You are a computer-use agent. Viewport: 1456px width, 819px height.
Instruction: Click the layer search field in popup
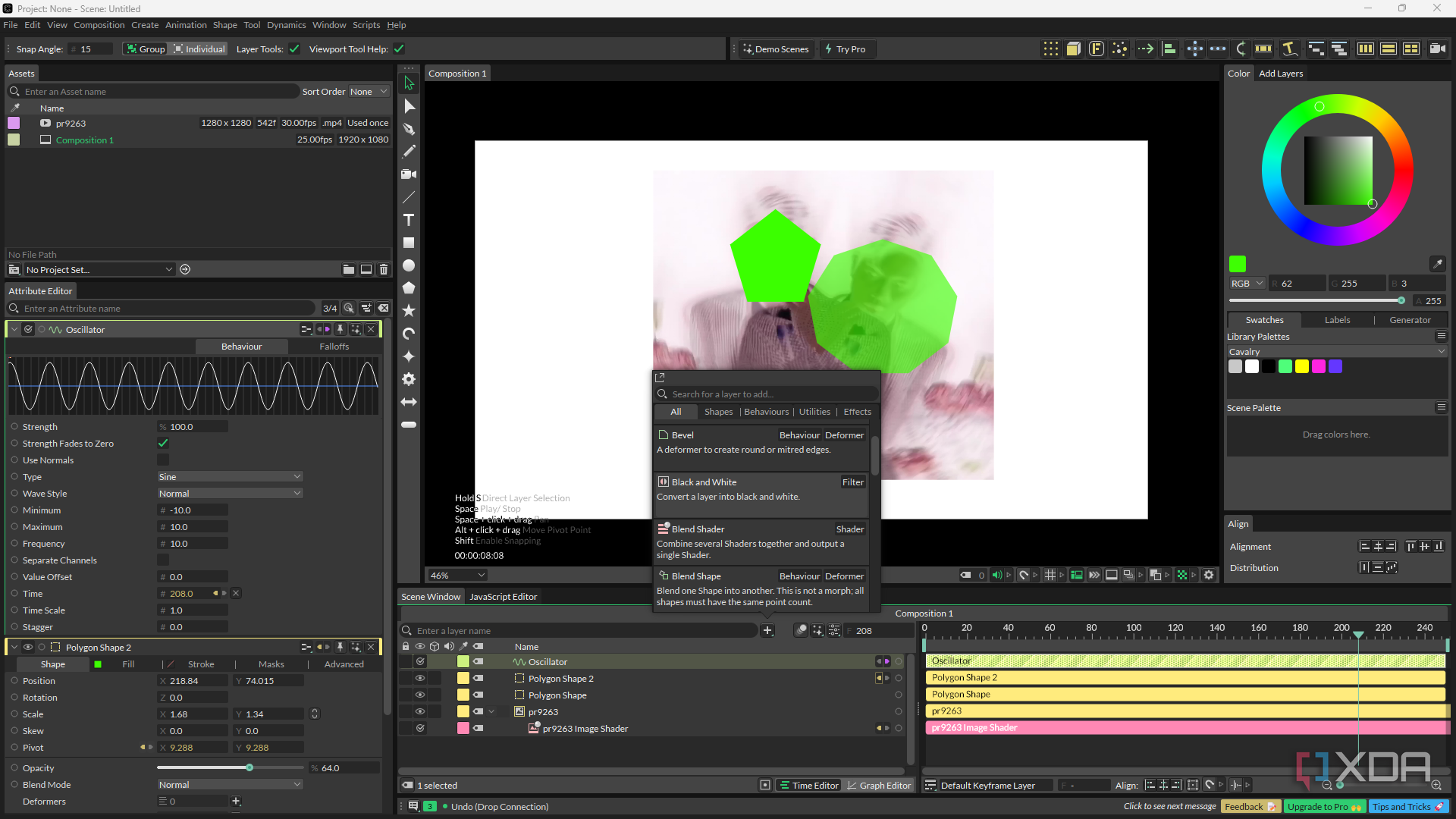[767, 394]
